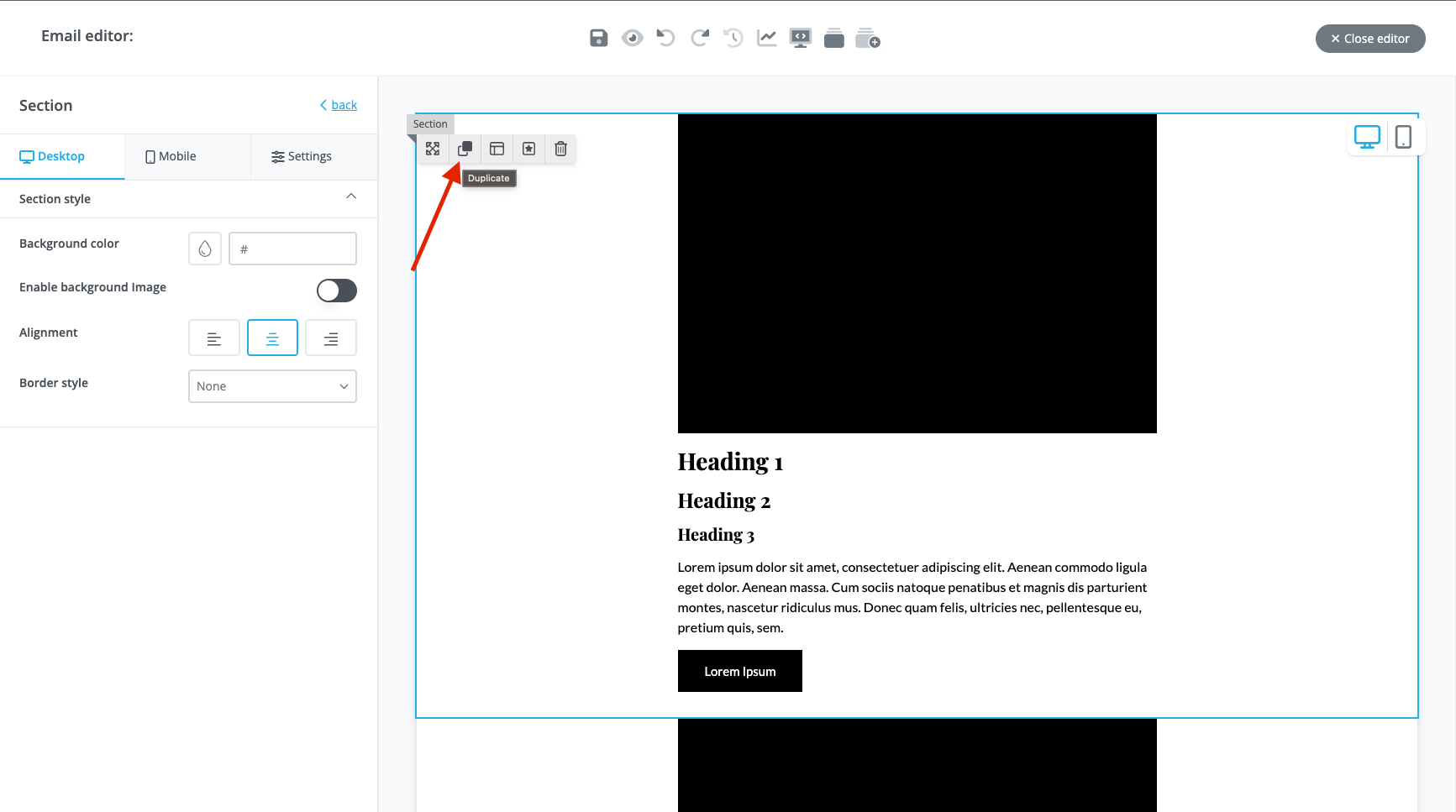Click the Heading 2 text
The width and height of the screenshot is (1456, 812).
tap(724, 500)
